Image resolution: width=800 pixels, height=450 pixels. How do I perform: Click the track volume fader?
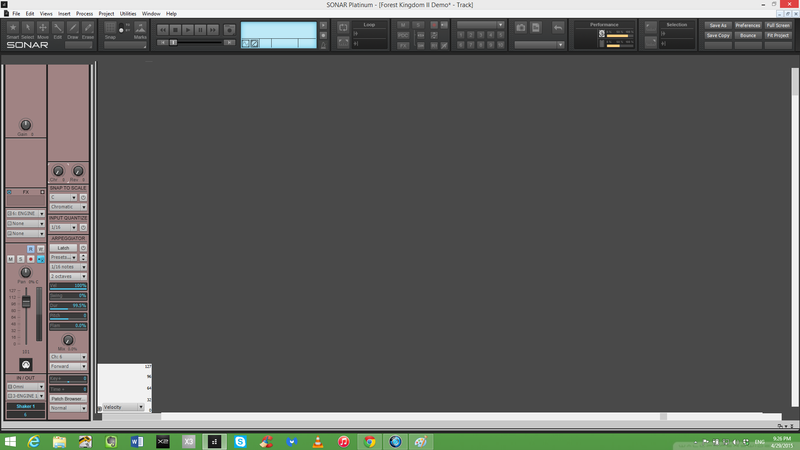pos(27,302)
